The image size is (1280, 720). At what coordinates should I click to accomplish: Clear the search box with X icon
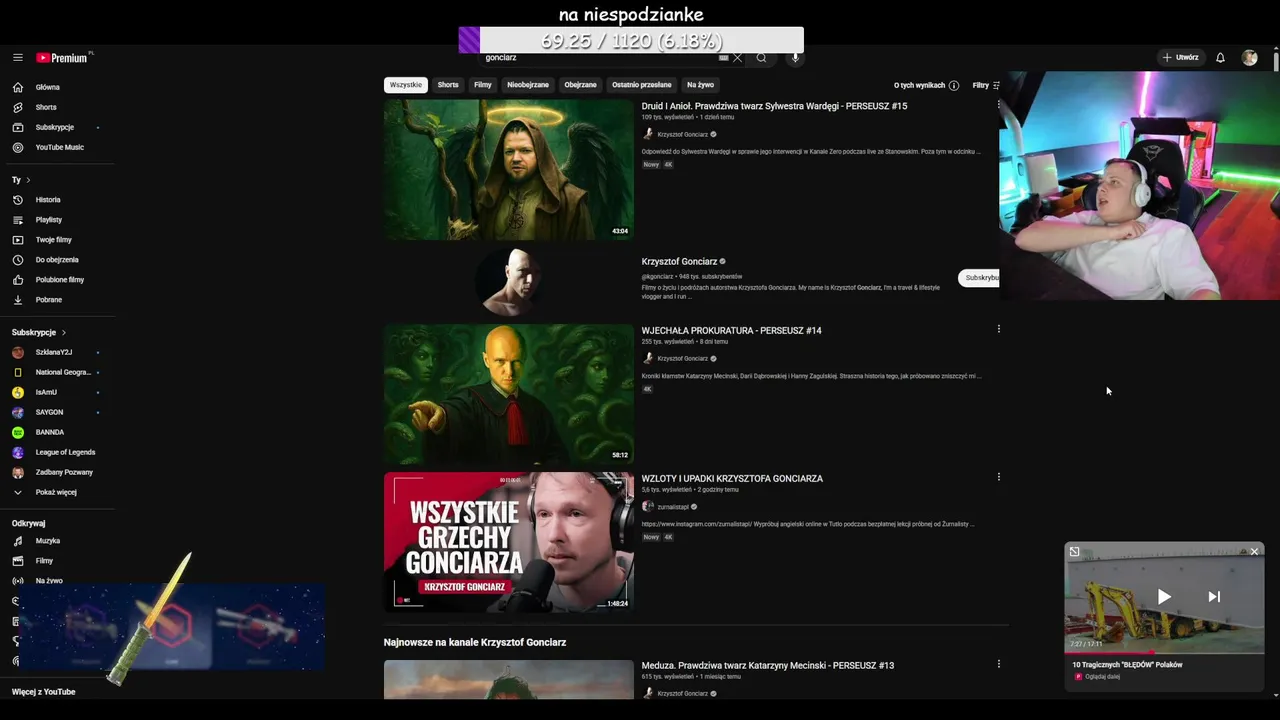point(738,58)
